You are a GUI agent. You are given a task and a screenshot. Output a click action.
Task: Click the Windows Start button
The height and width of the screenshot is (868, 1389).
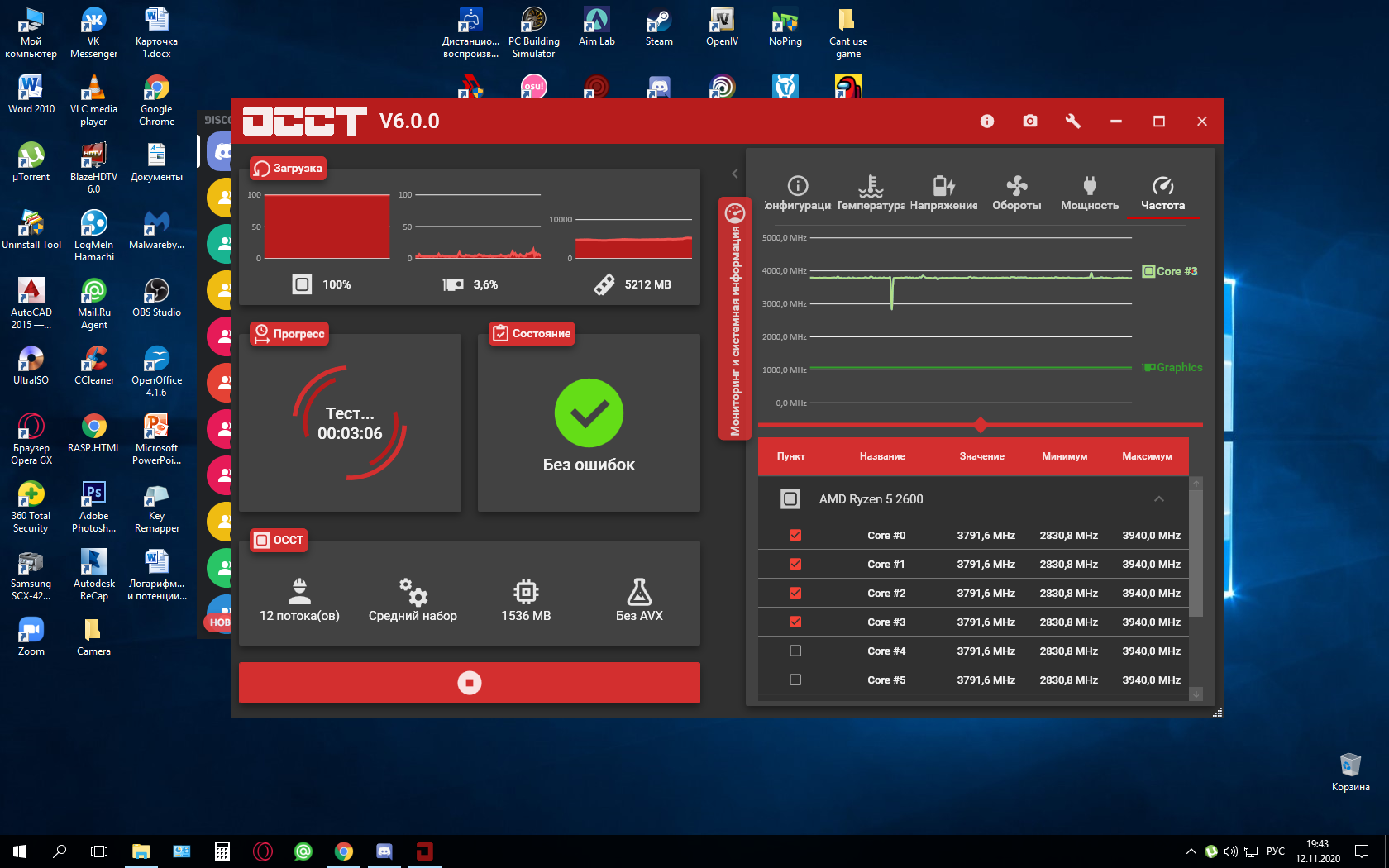[x=20, y=851]
